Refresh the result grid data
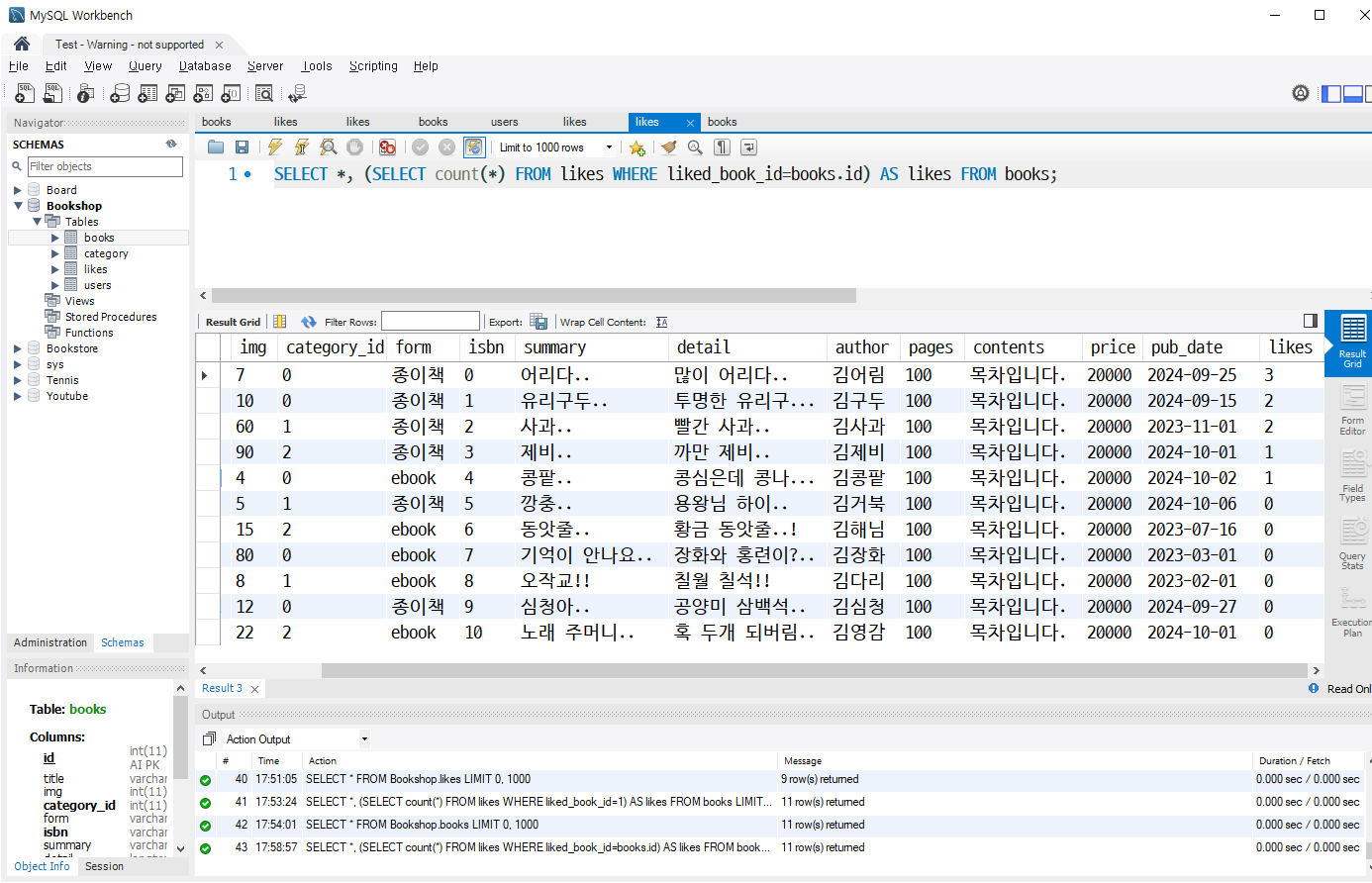Screen dimensions: 1372x883 point(309,322)
